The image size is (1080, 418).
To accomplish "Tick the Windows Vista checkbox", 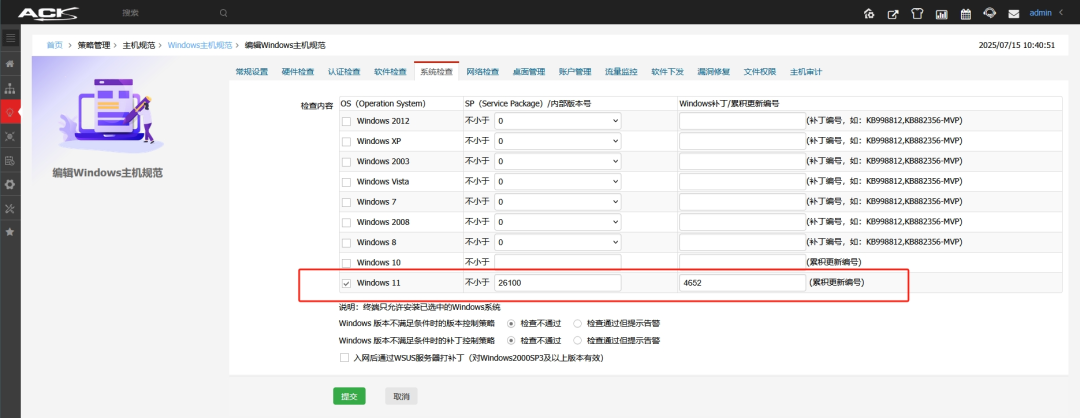I will point(346,182).
